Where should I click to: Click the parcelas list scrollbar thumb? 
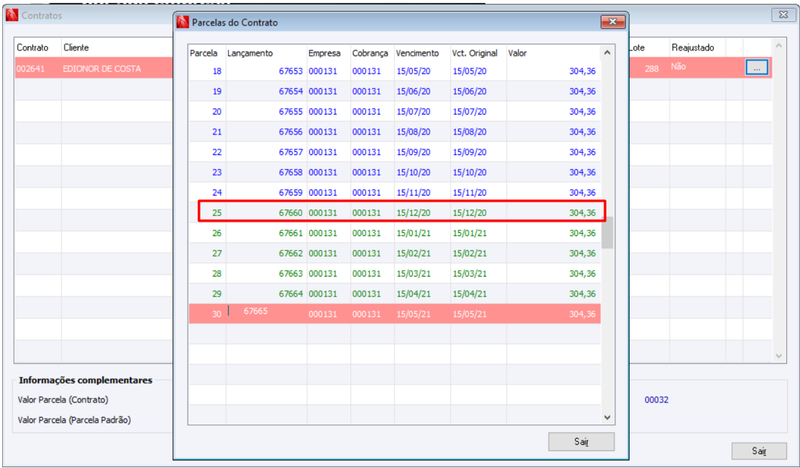coord(607,233)
